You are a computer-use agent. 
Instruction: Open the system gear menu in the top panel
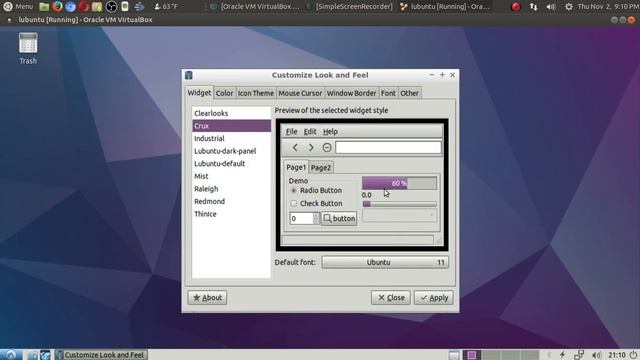tap(568, 7)
